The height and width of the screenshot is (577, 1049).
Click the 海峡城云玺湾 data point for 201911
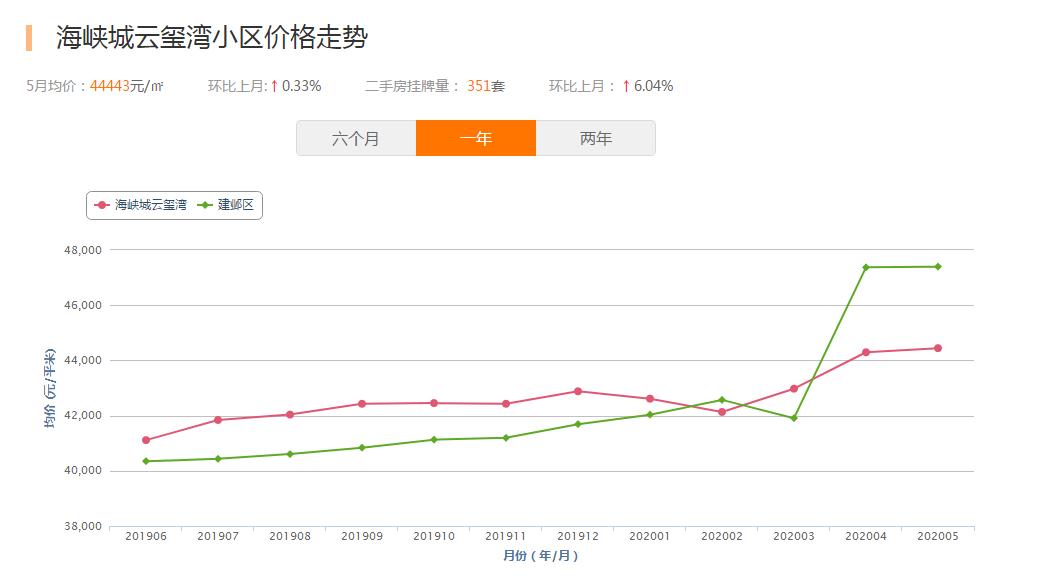[x=506, y=404]
